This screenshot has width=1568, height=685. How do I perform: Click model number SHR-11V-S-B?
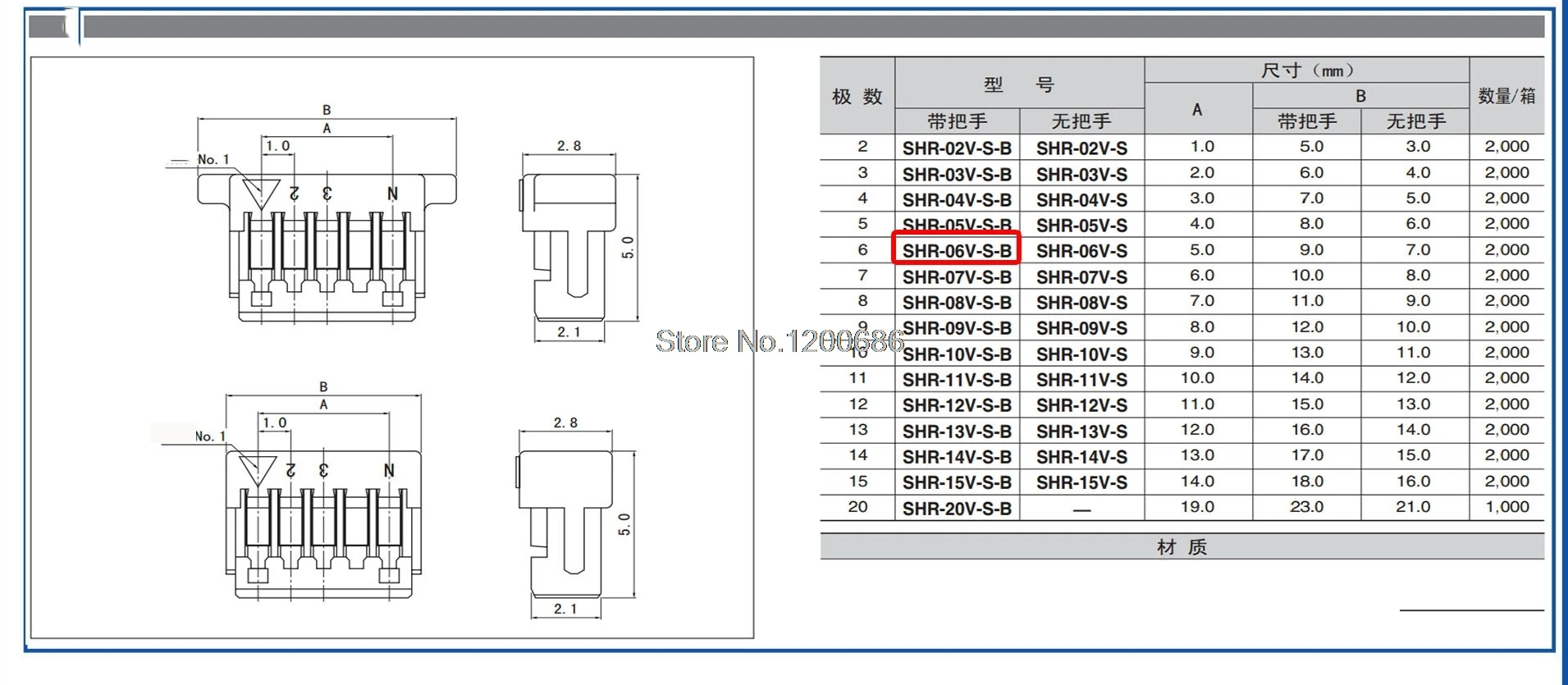tap(957, 380)
